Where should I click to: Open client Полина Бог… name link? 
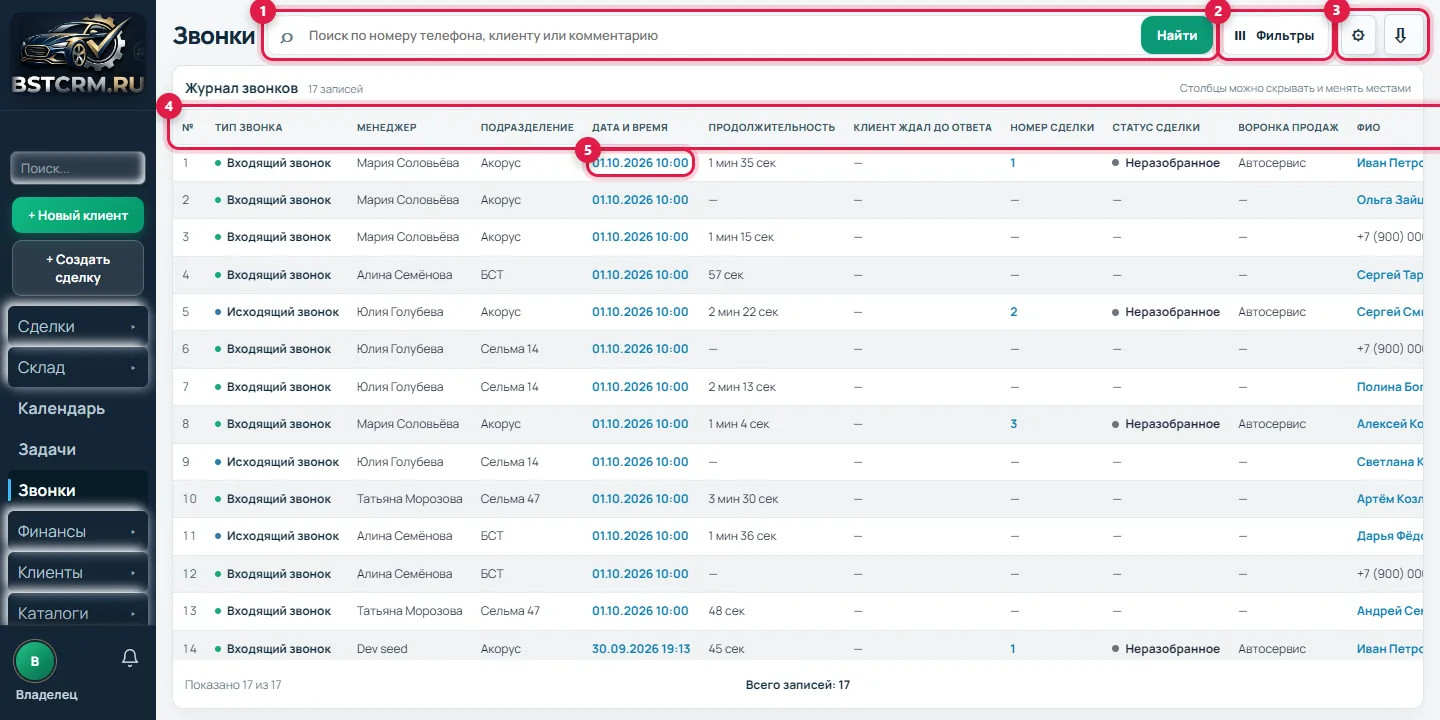[1389, 387]
